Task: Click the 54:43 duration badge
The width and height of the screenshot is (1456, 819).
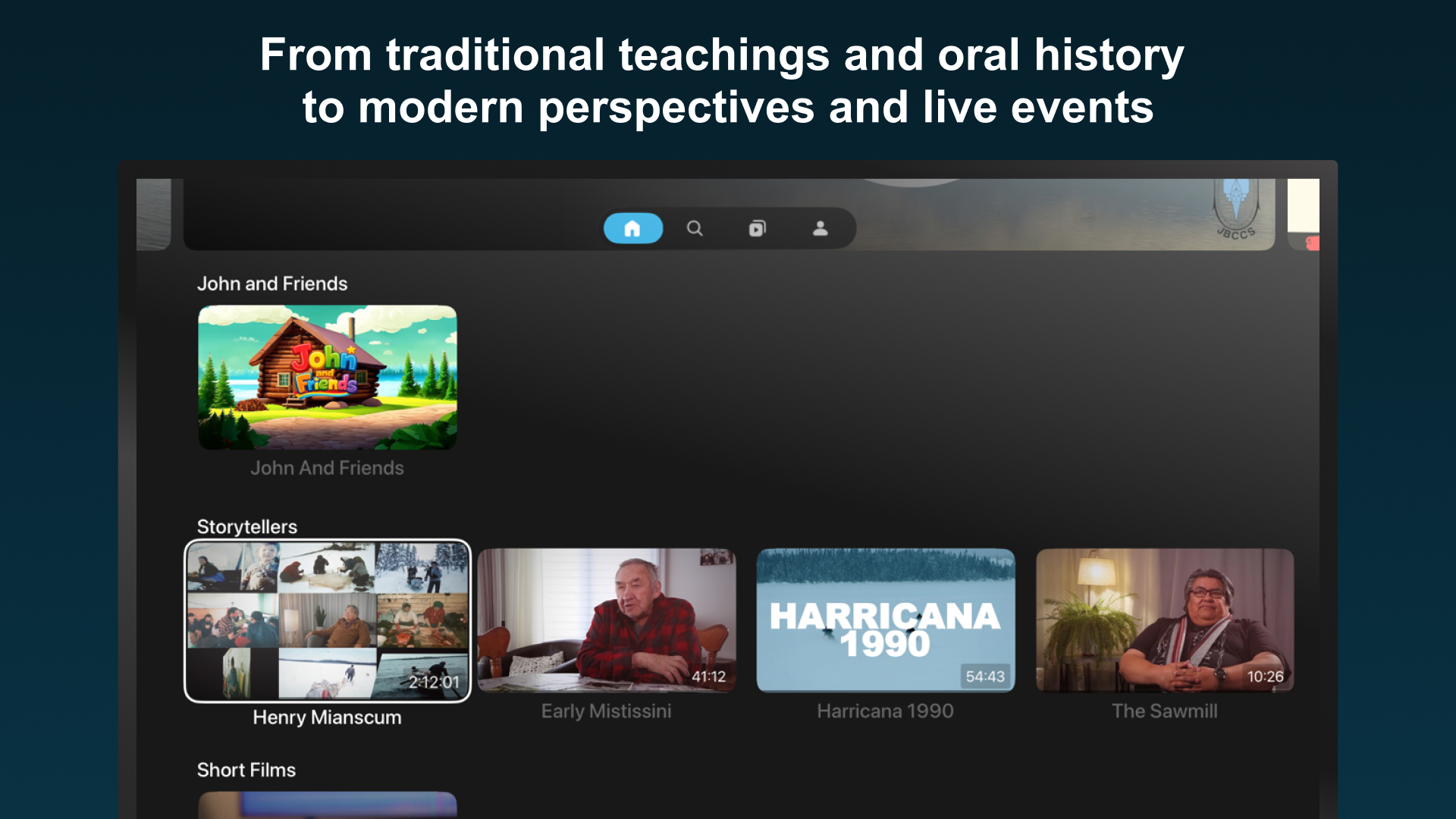Action: pyautogui.click(x=985, y=676)
